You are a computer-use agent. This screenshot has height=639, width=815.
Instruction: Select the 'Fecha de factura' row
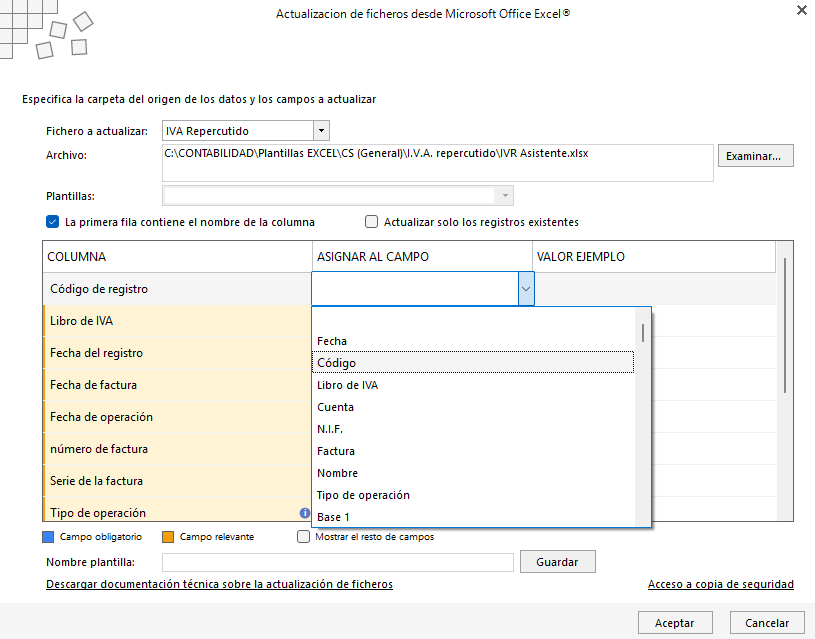tap(177, 385)
